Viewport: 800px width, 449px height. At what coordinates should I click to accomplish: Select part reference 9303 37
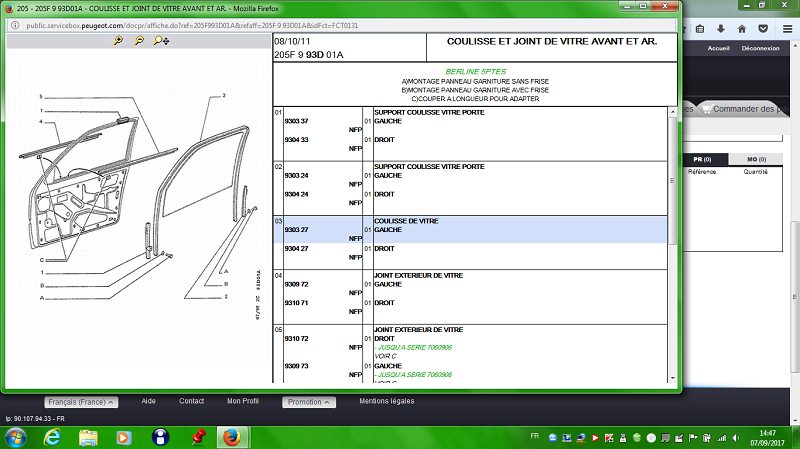coord(296,121)
